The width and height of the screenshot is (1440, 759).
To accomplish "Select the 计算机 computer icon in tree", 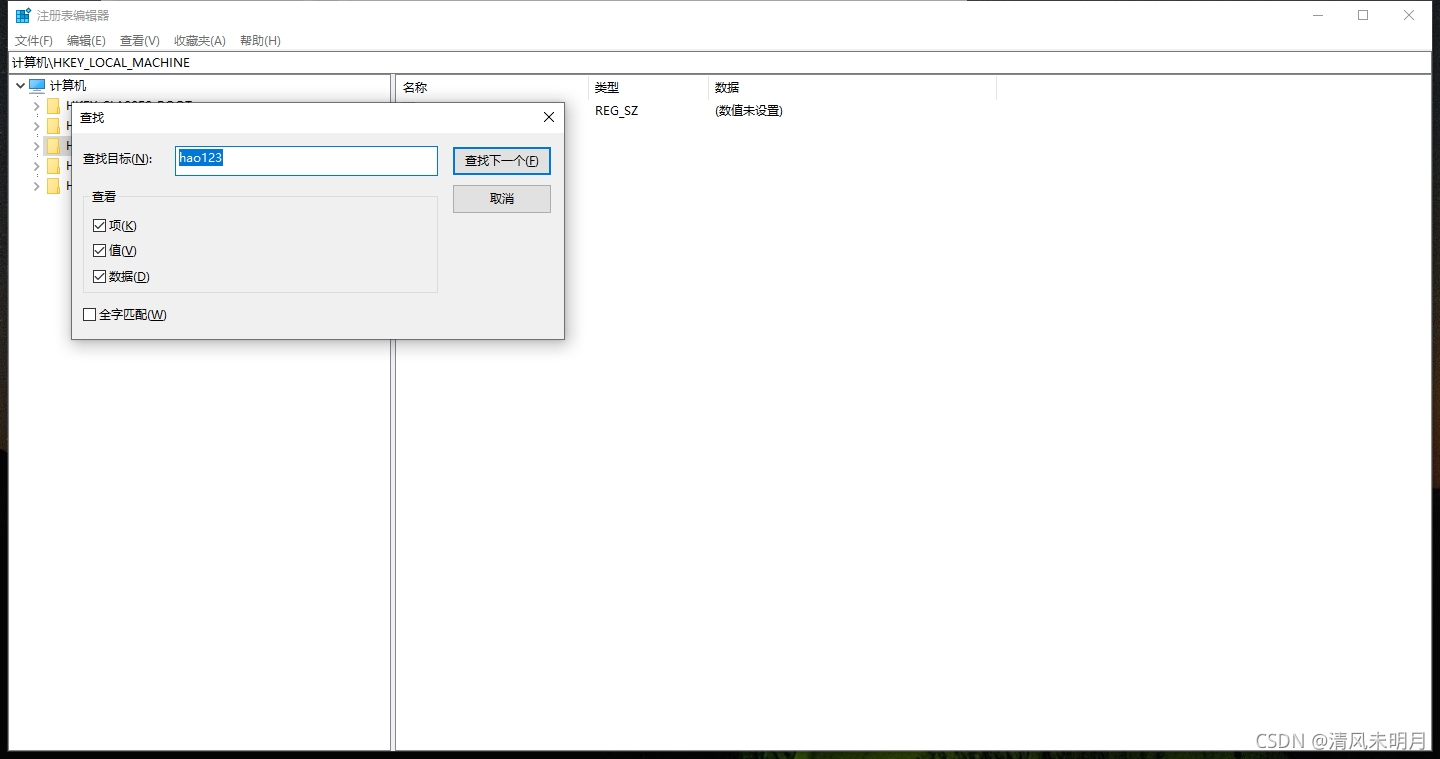I will (x=37, y=86).
